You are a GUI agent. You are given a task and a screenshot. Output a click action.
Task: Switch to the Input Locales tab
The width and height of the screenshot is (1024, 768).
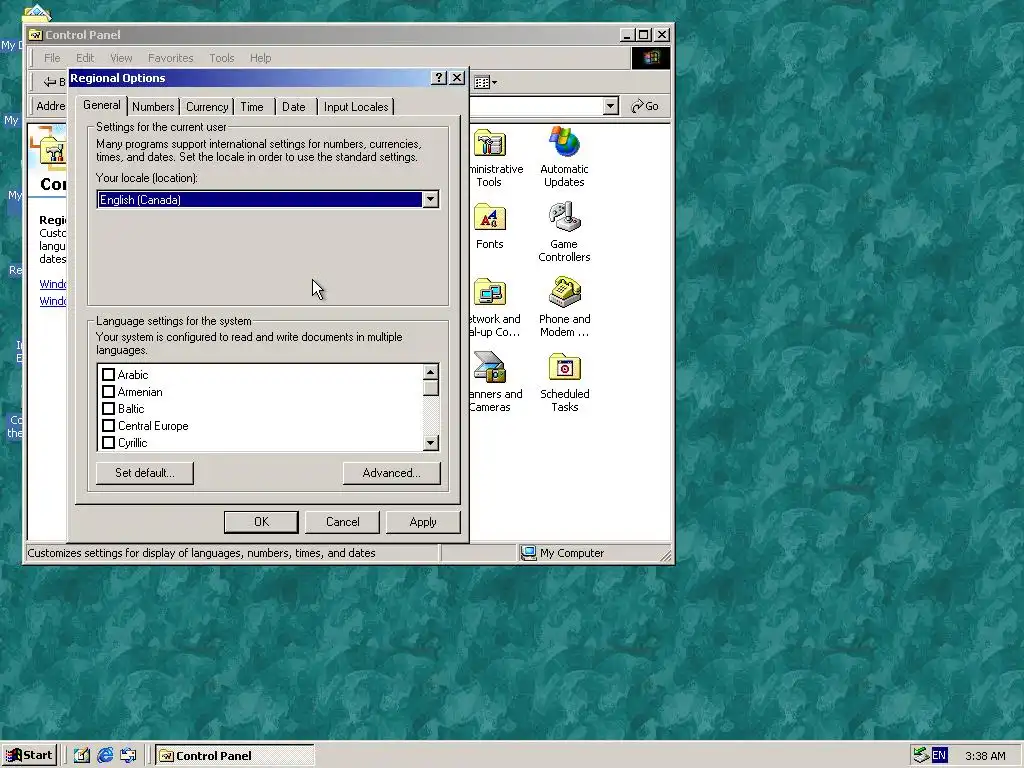356,106
